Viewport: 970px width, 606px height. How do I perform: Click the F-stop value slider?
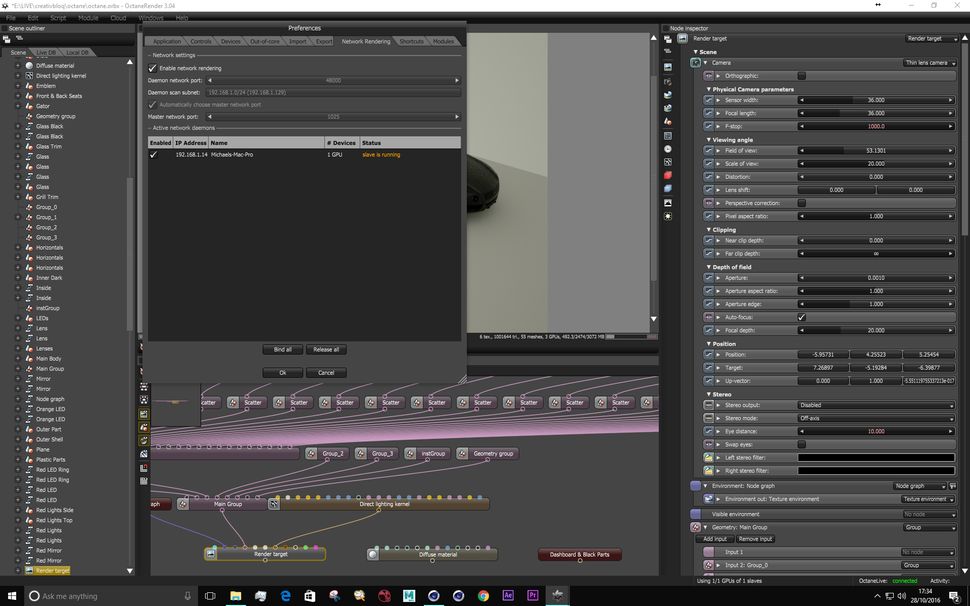click(x=875, y=125)
